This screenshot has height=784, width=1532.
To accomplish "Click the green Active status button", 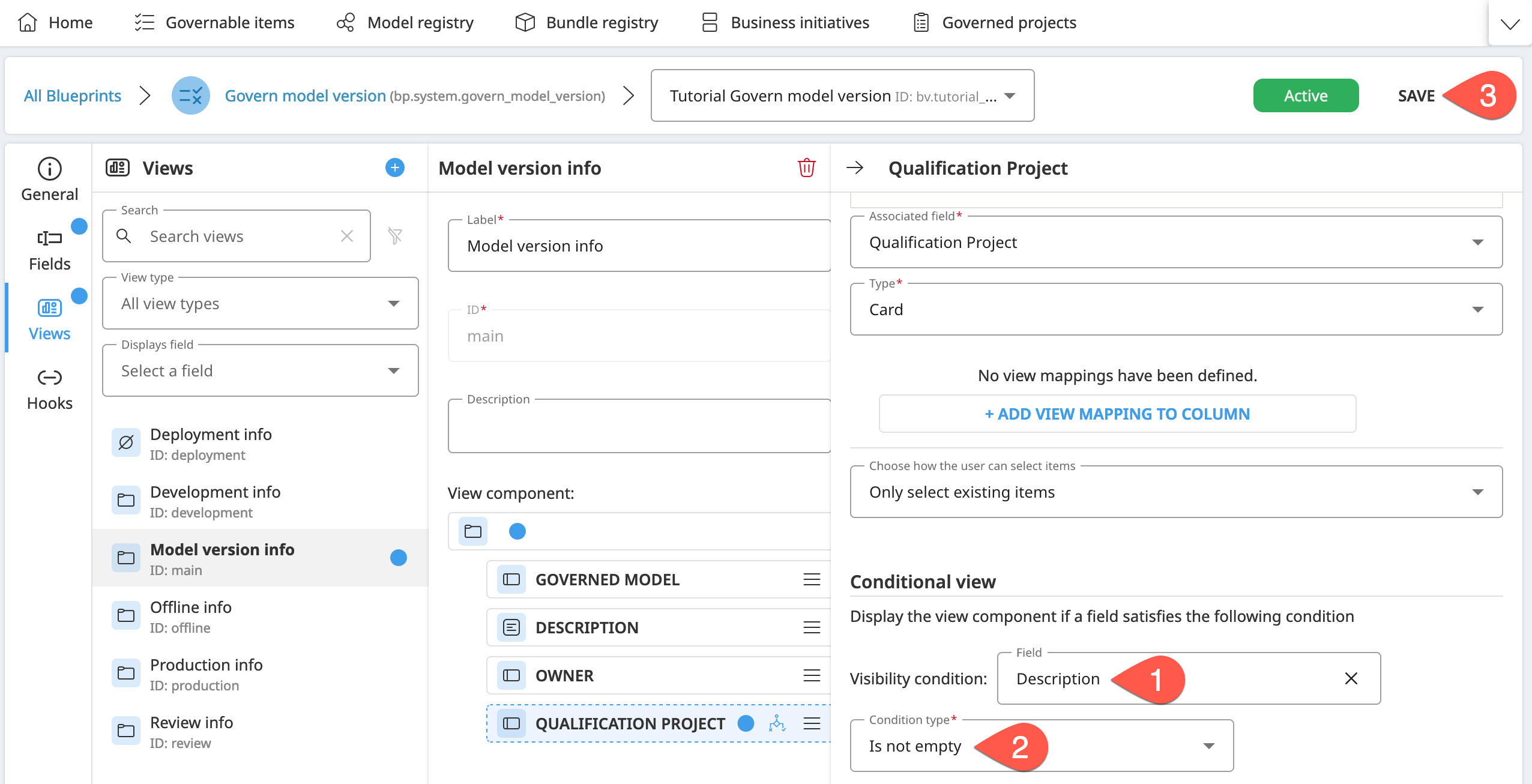I will (1306, 95).
